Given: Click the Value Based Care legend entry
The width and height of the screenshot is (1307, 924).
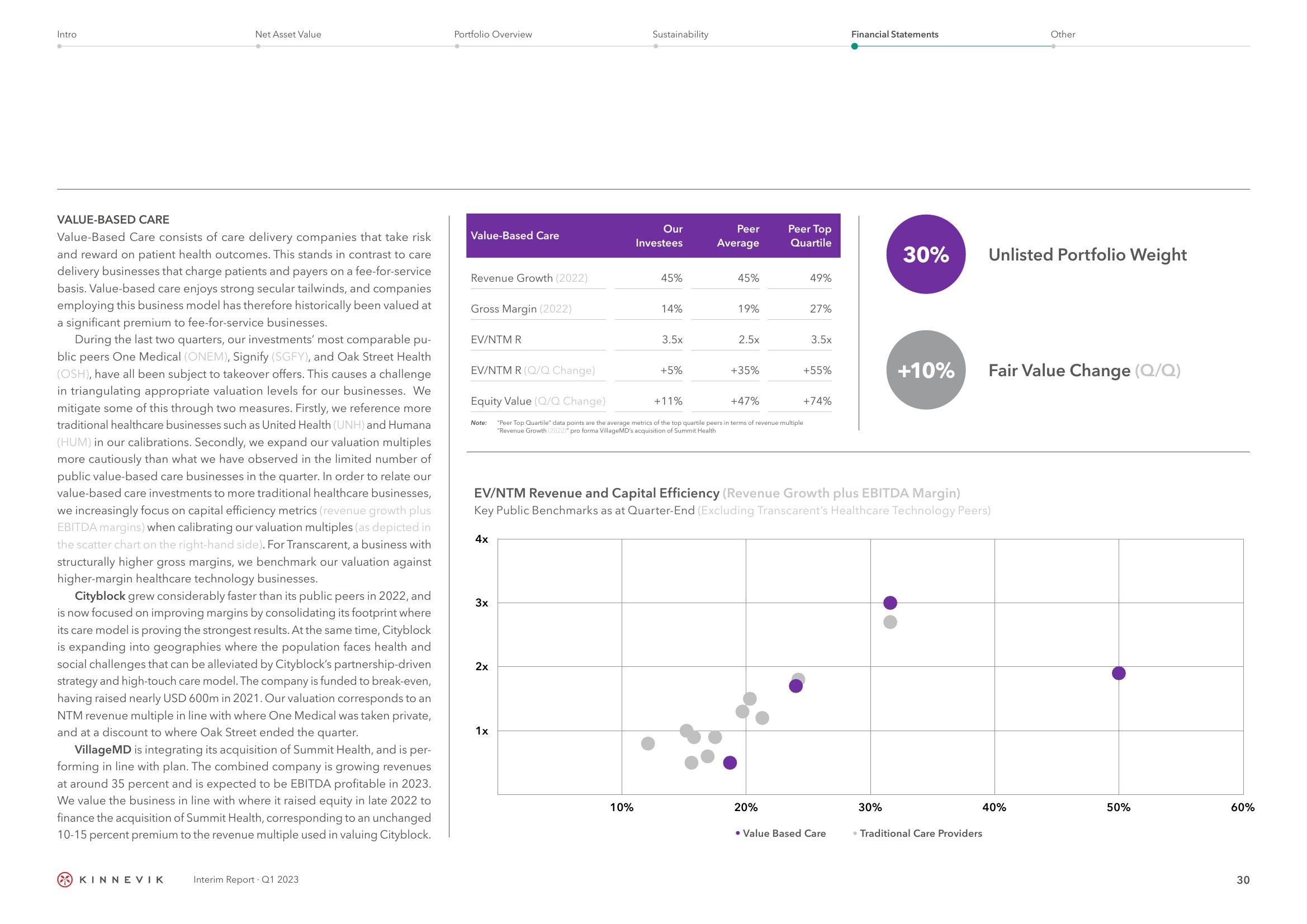Looking at the screenshot, I should pyautogui.click(x=780, y=833).
